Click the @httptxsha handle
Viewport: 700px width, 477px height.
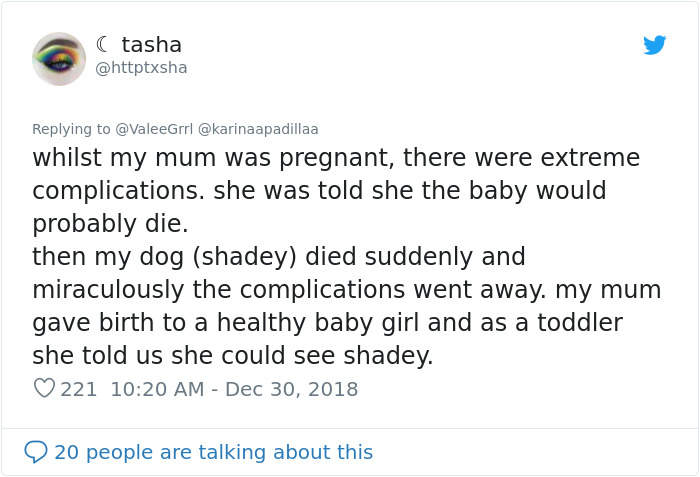coord(141,68)
